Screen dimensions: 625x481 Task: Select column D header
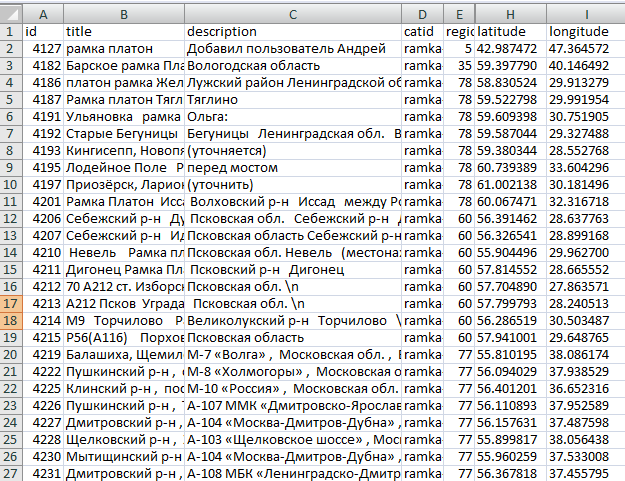pyautogui.click(x=422, y=13)
